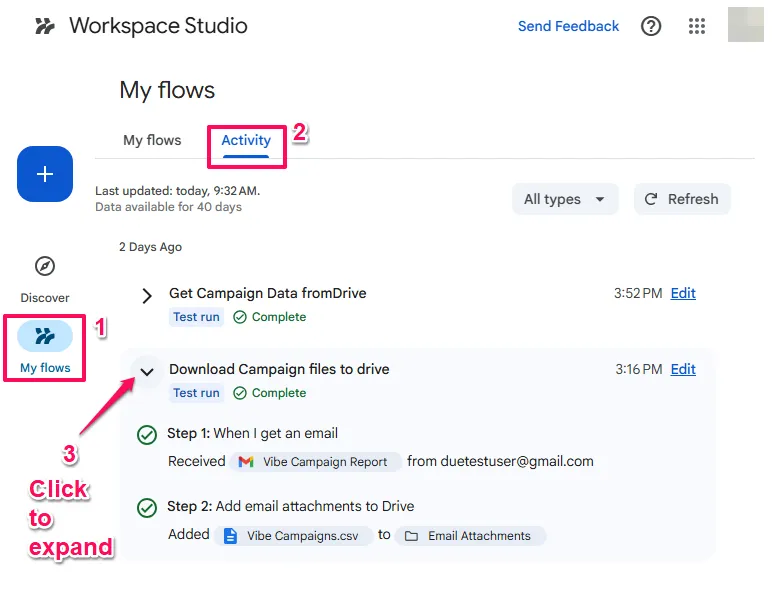Click Edit for Get Campaign Data fromDrive

click(x=683, y=293)
